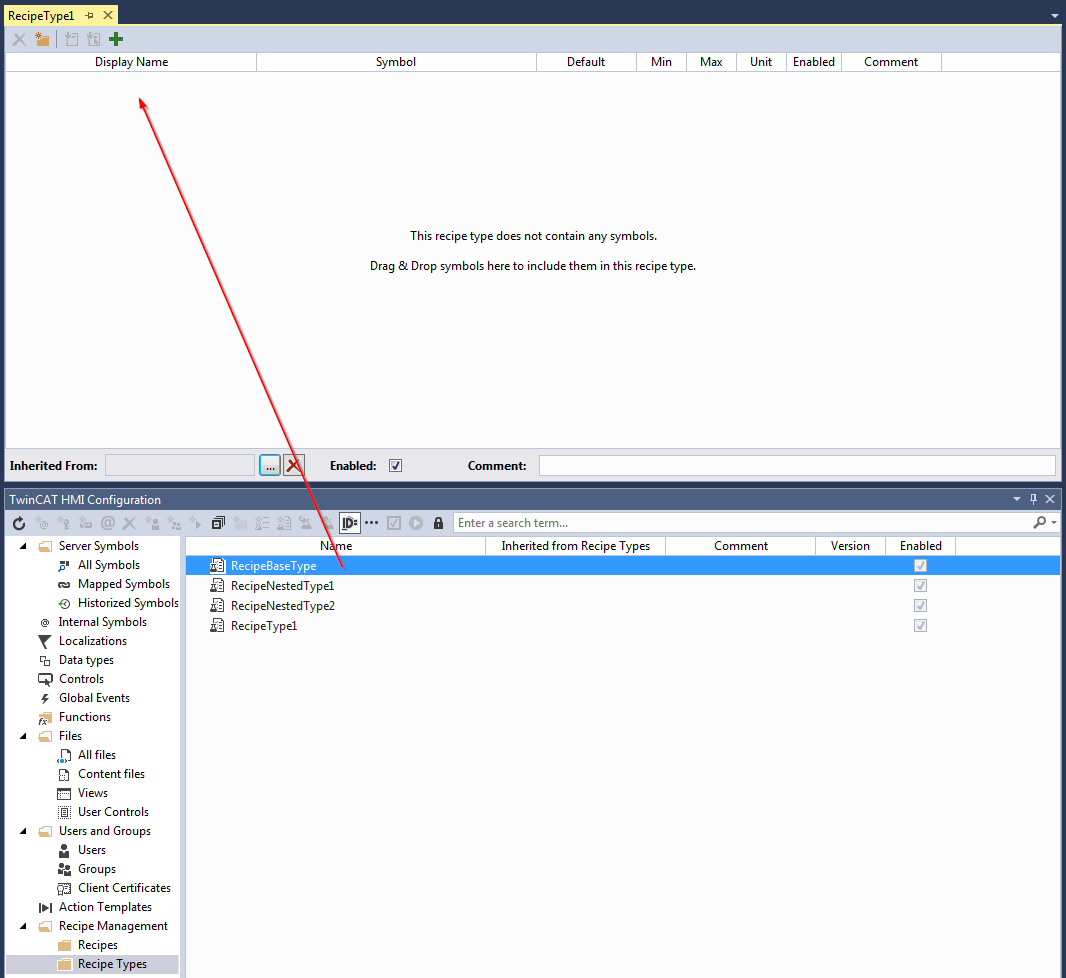
Task: Collapse the Server Symbols tree node
Action: (23, 546)
